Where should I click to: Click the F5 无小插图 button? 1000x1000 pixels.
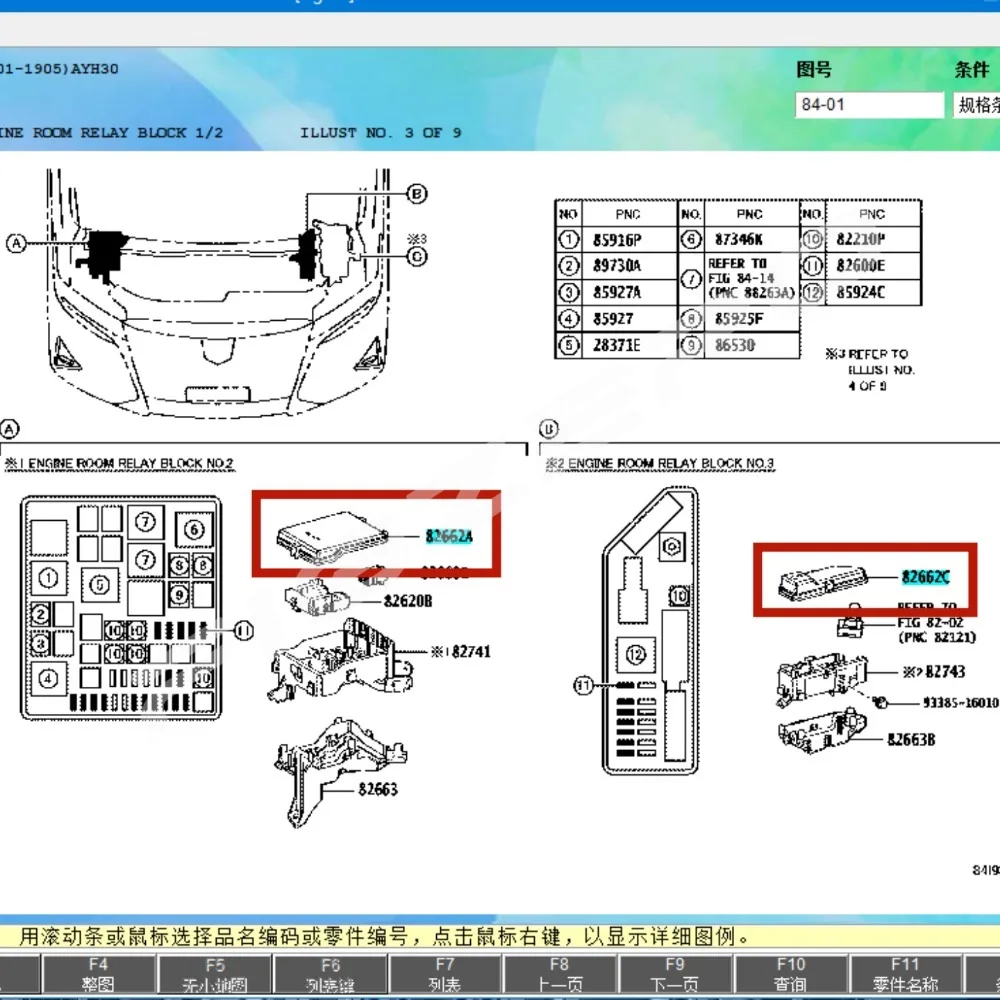click(215, 974)
